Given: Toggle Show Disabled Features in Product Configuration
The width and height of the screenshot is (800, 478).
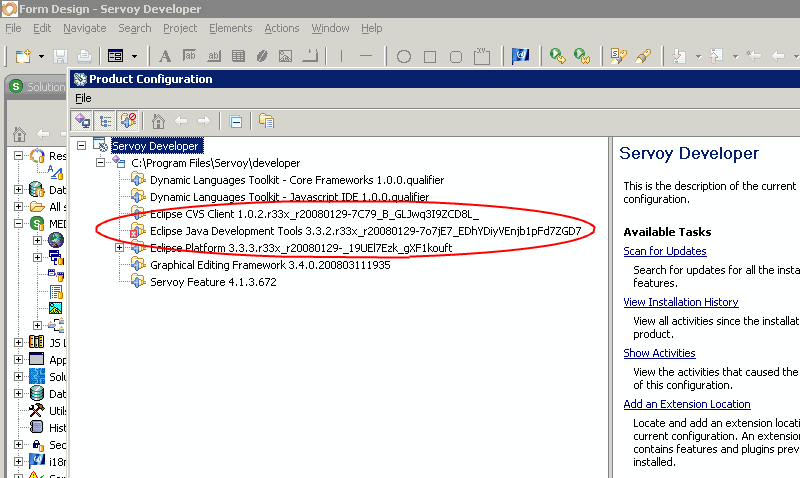Looking at the screenshot, I should click(x=128, y=121).
